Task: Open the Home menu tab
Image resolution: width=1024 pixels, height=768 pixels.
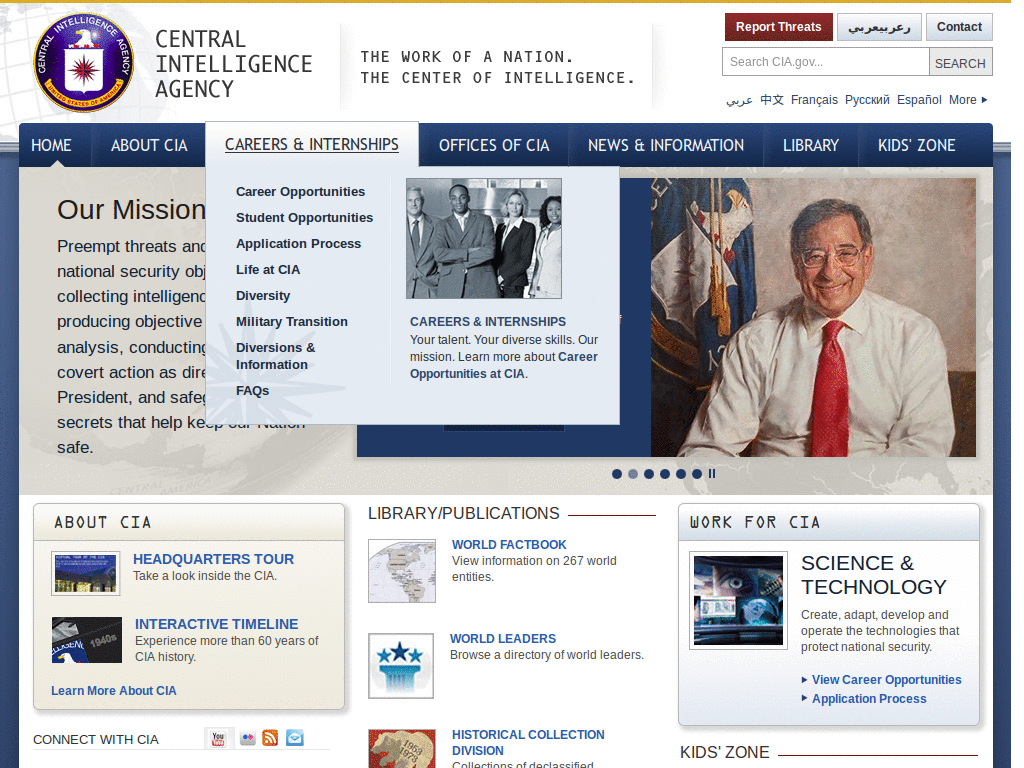Action: point(52,145)
